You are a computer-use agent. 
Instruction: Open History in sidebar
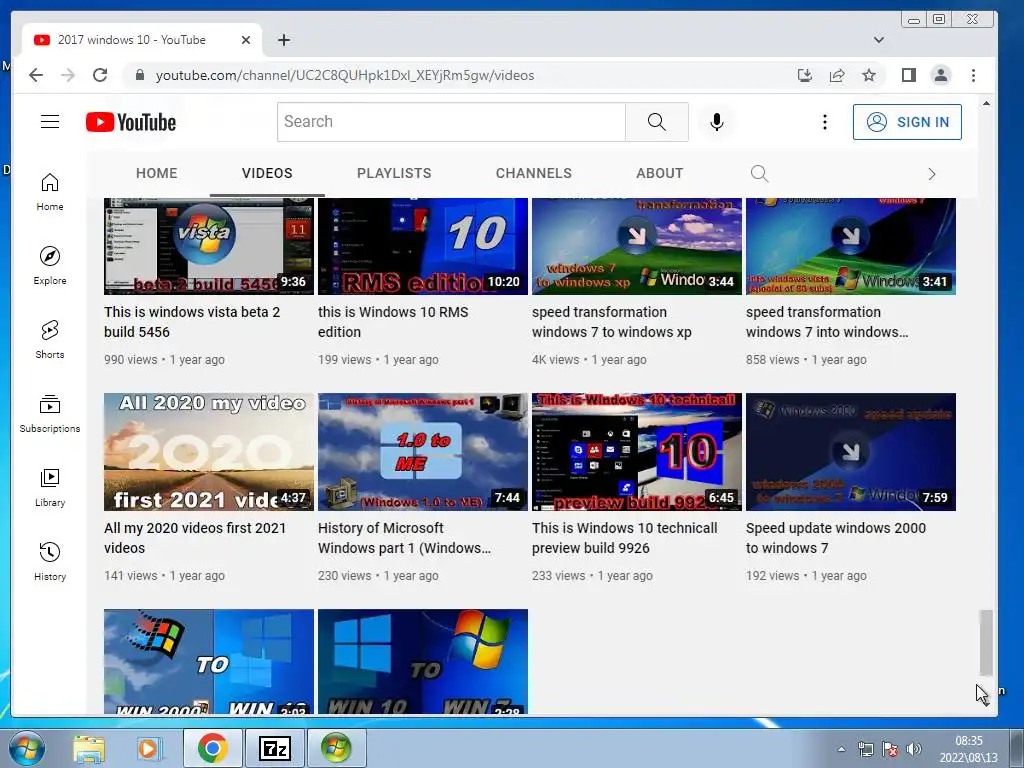50,562
